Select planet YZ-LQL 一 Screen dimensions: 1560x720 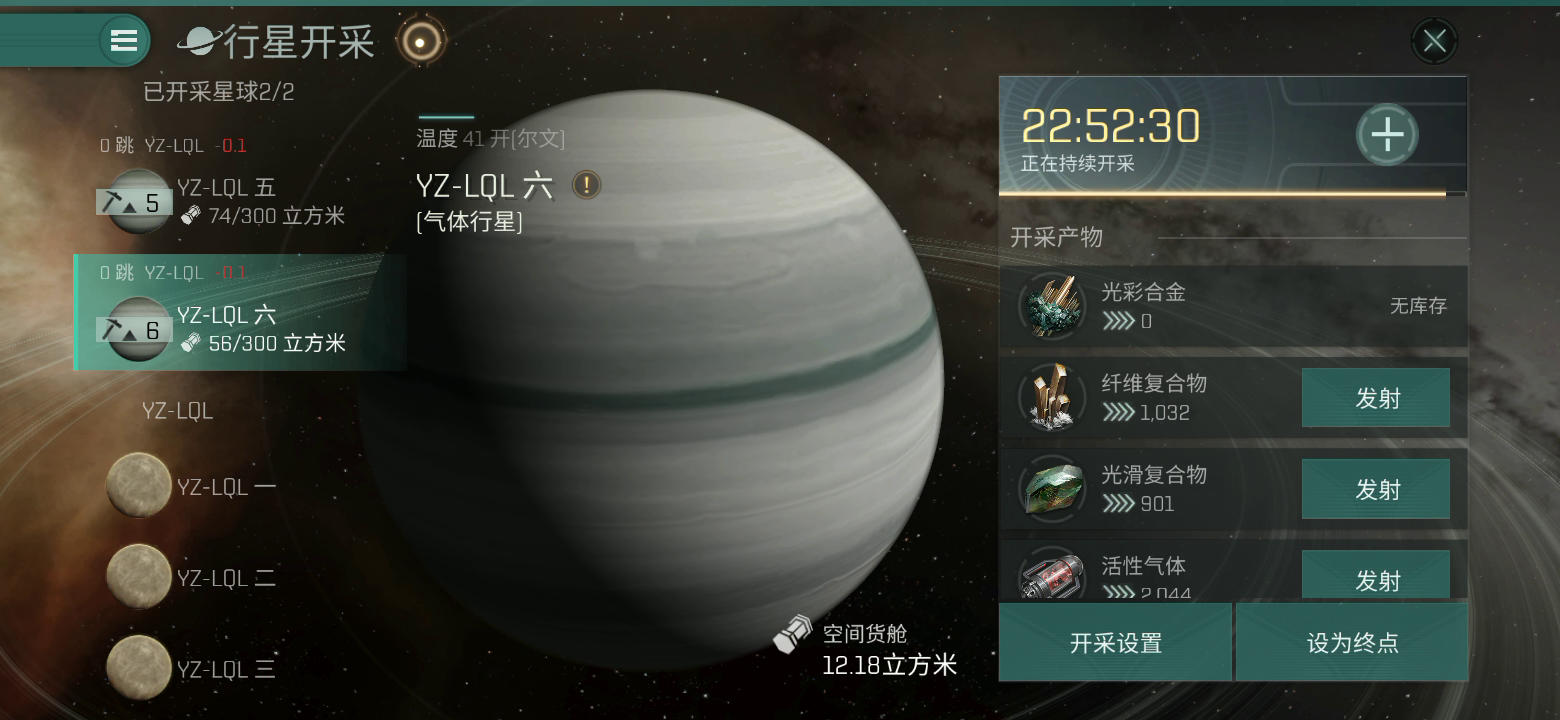192,486
